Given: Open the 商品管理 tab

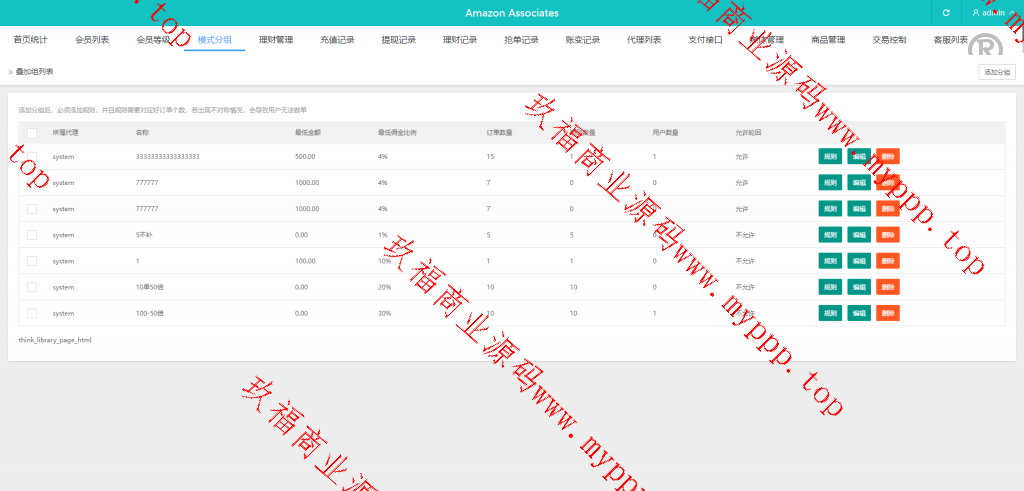Looking at the screenshot, I should click(x=828, y=40).
